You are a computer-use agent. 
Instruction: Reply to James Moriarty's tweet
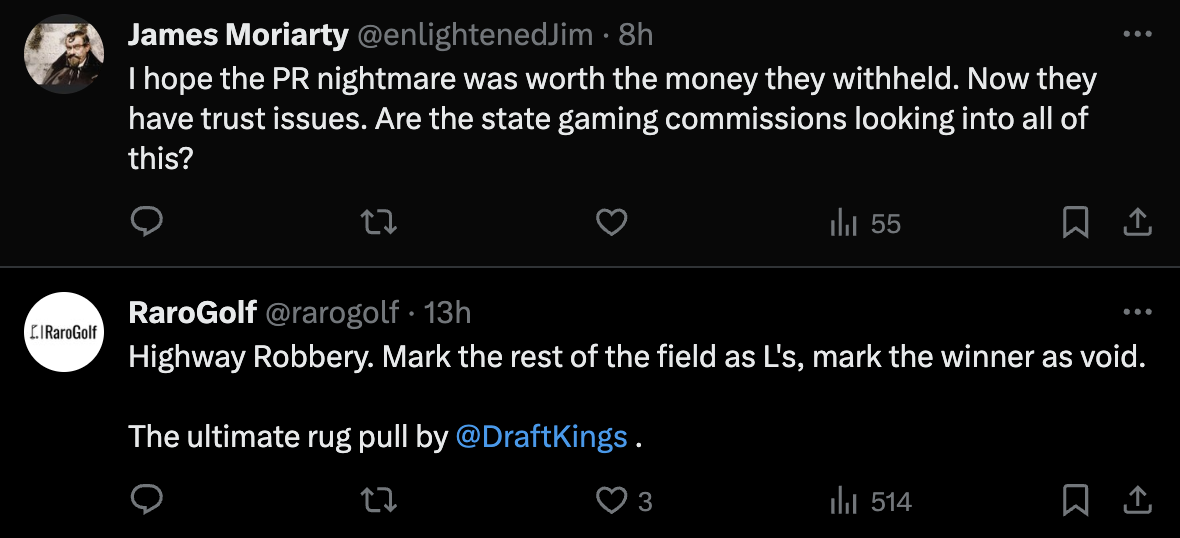147,224
